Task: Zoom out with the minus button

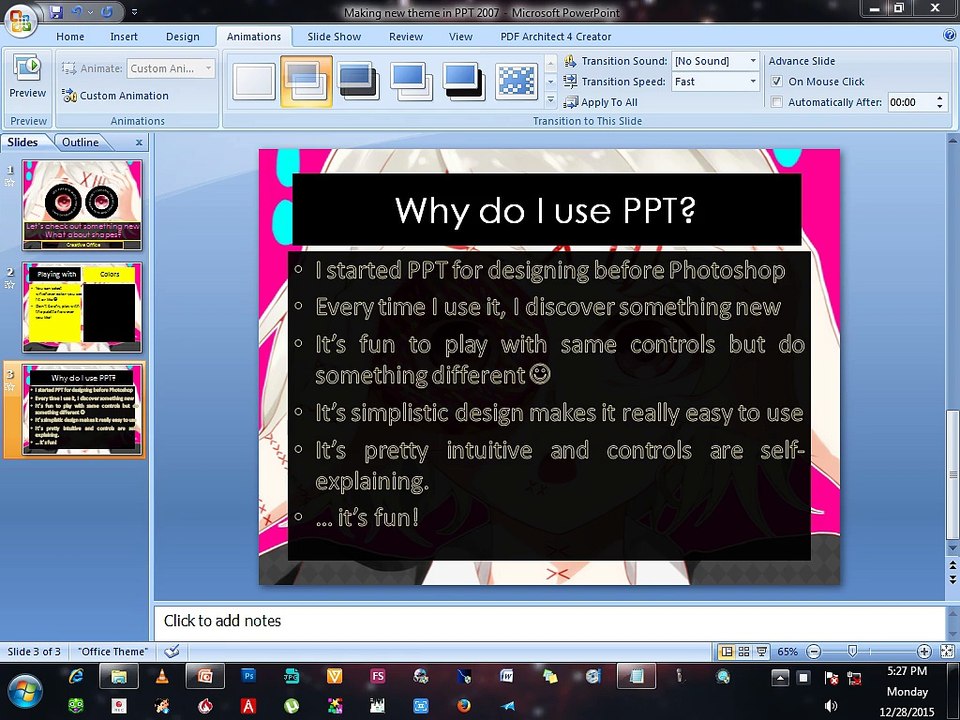Action: point(814,651)
